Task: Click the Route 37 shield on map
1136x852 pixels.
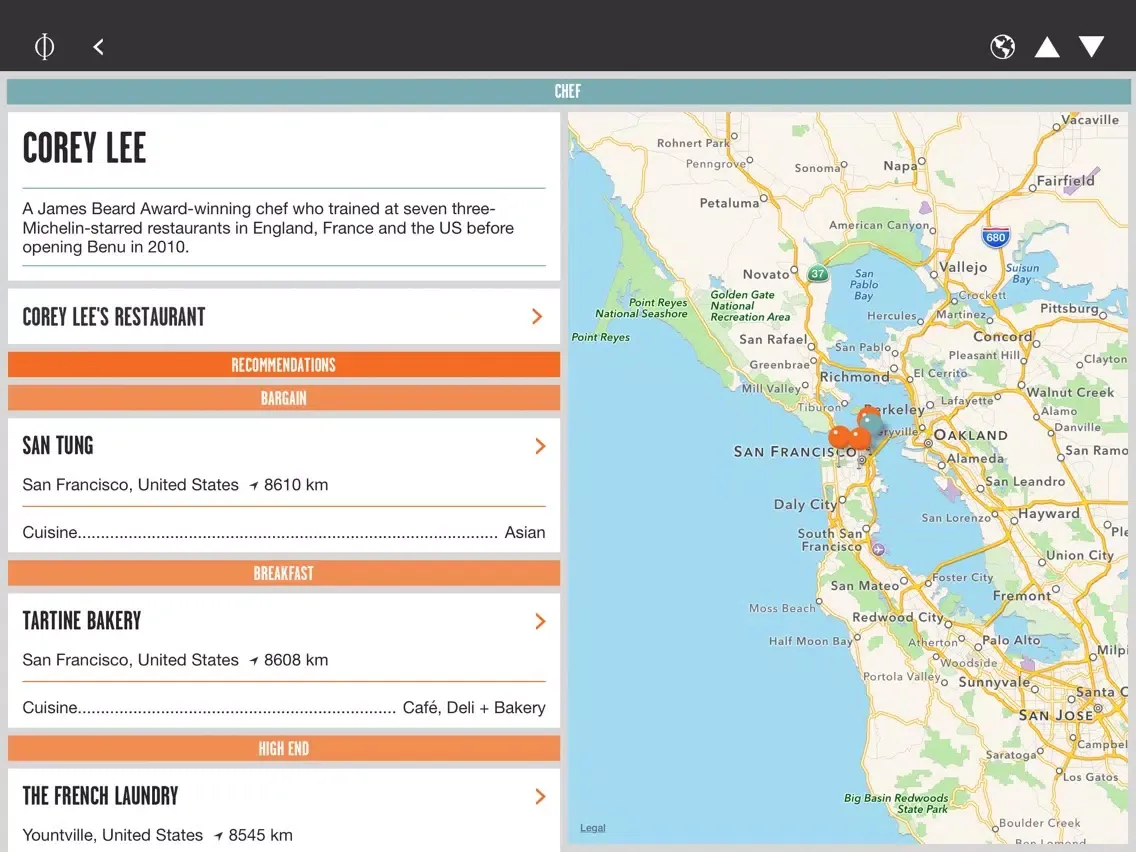Action: pos(817,274)
